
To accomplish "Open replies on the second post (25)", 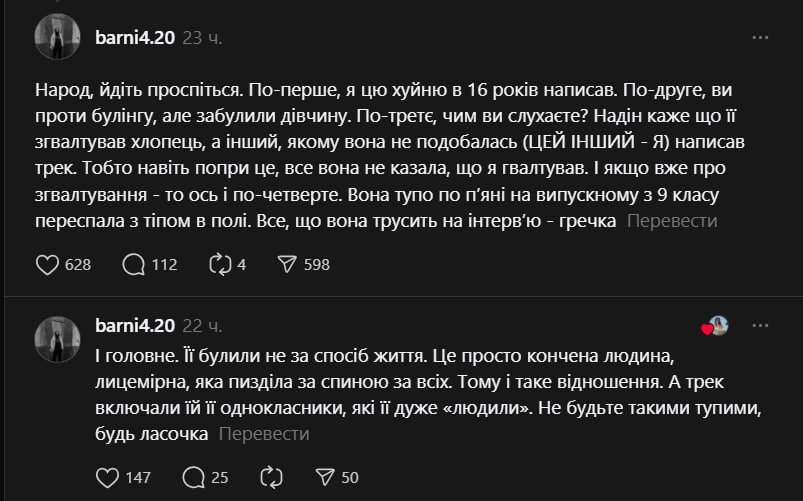I will (x=195, y=477).
